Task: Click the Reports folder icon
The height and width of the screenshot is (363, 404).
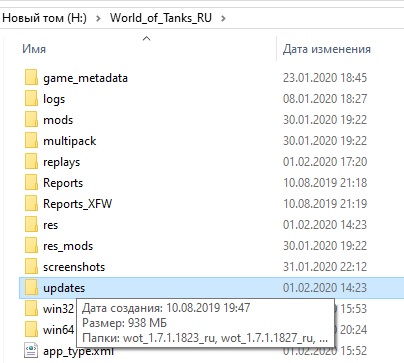Action: pos(31,183)
